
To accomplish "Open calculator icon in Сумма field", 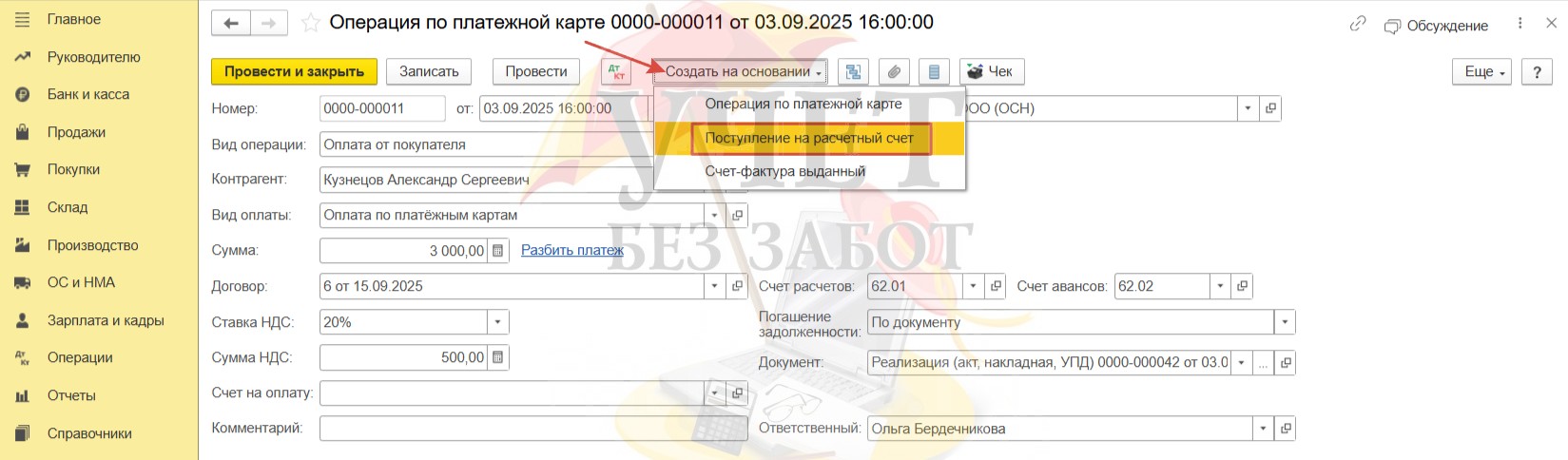I will 498,251.
